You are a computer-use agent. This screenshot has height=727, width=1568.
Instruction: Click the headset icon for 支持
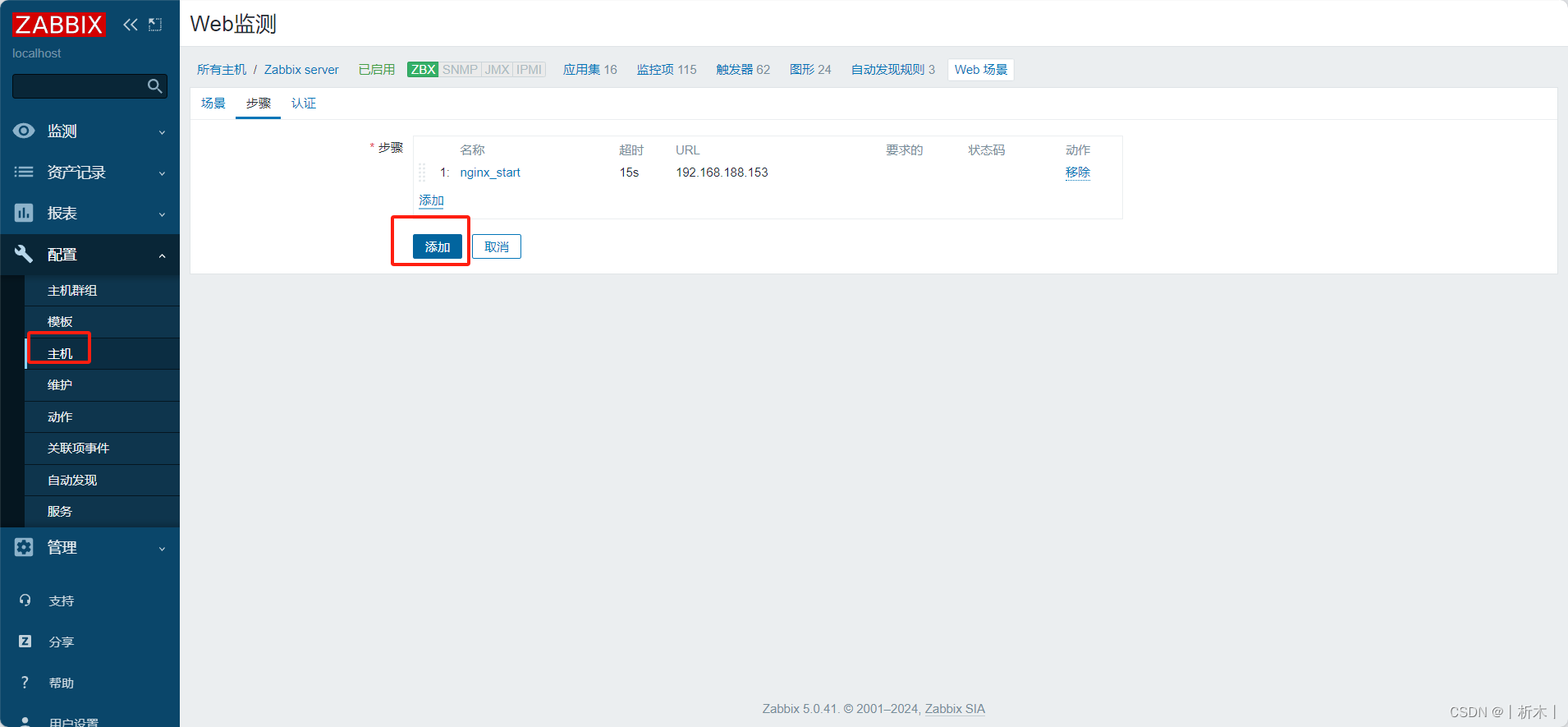(x=25, y=600)
